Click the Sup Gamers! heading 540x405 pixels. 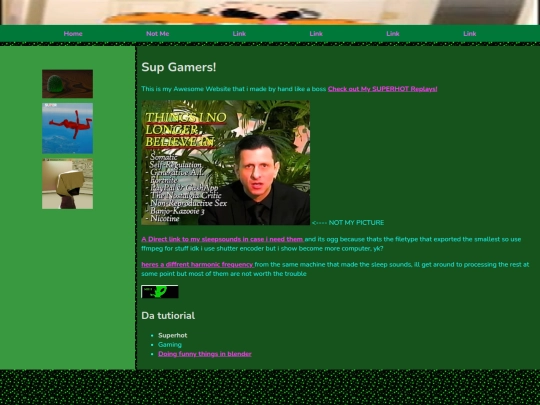pyautogui.click(x=179, y=67)
